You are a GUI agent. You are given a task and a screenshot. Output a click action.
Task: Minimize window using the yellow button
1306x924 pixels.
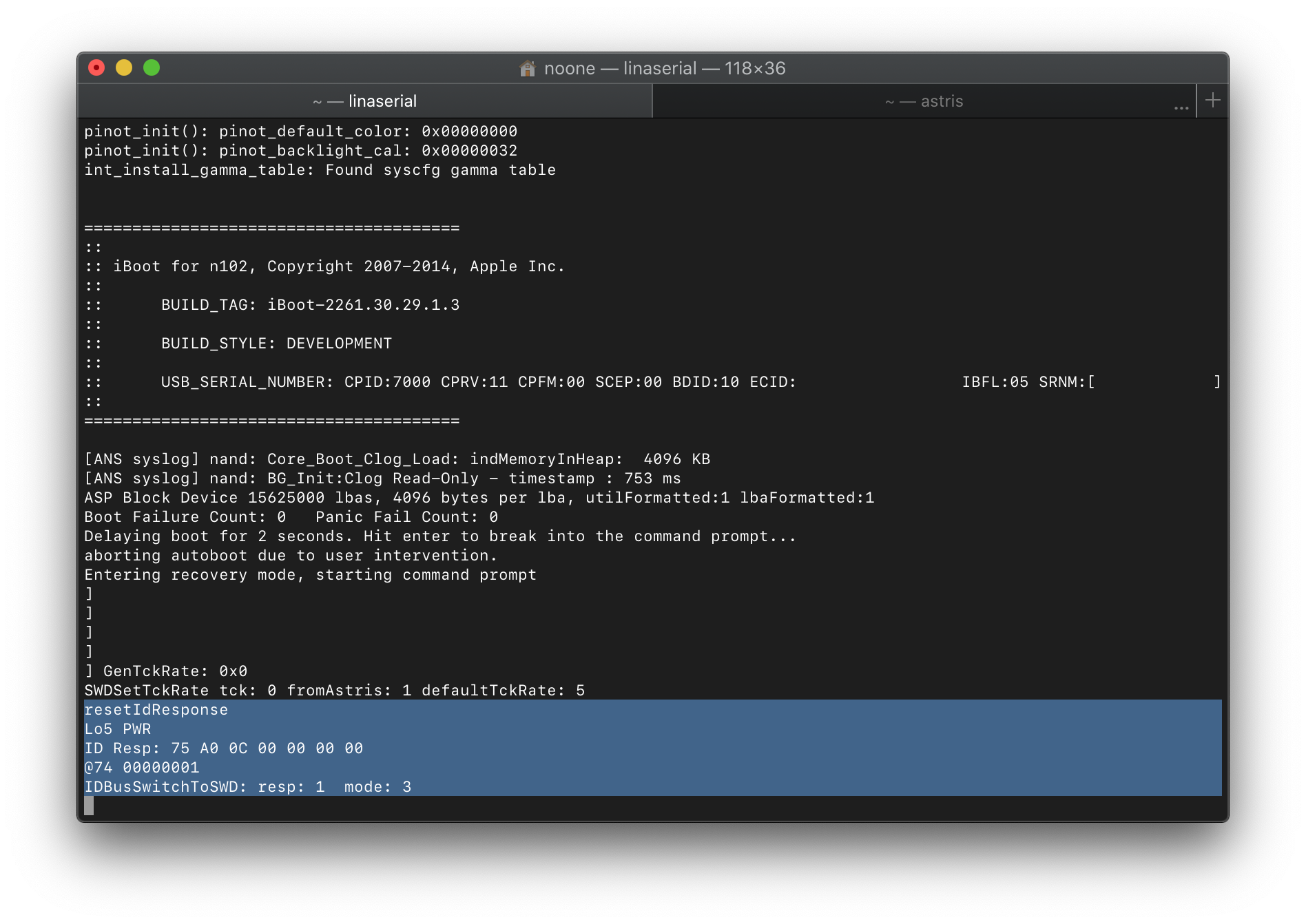[x=124, y=67]
